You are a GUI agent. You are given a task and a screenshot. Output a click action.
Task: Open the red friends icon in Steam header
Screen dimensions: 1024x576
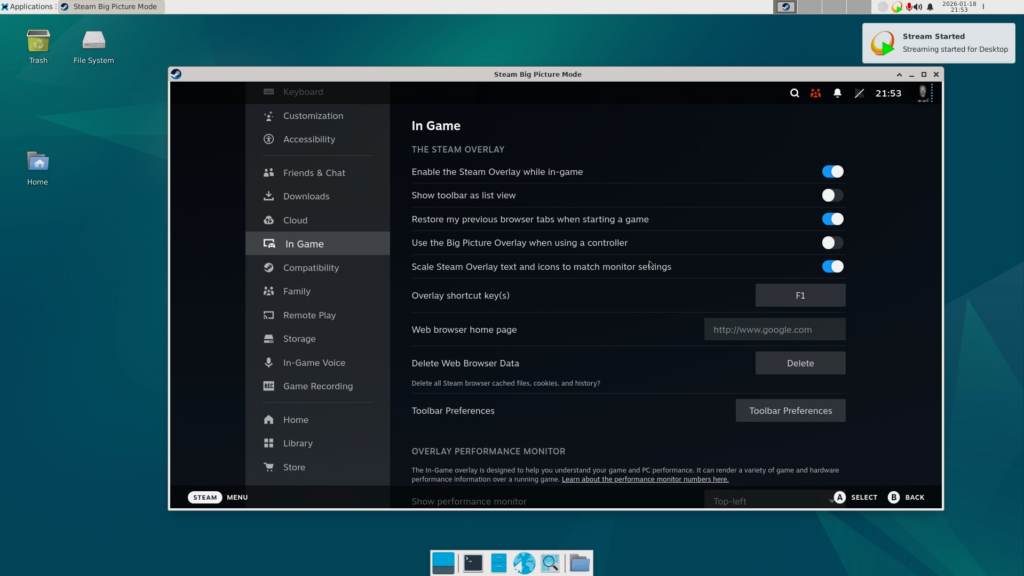[816, 93]
